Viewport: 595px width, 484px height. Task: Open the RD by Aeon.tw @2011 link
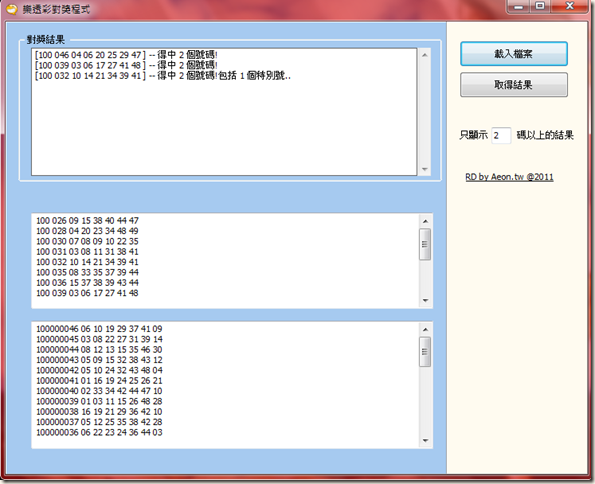(509, 177)
